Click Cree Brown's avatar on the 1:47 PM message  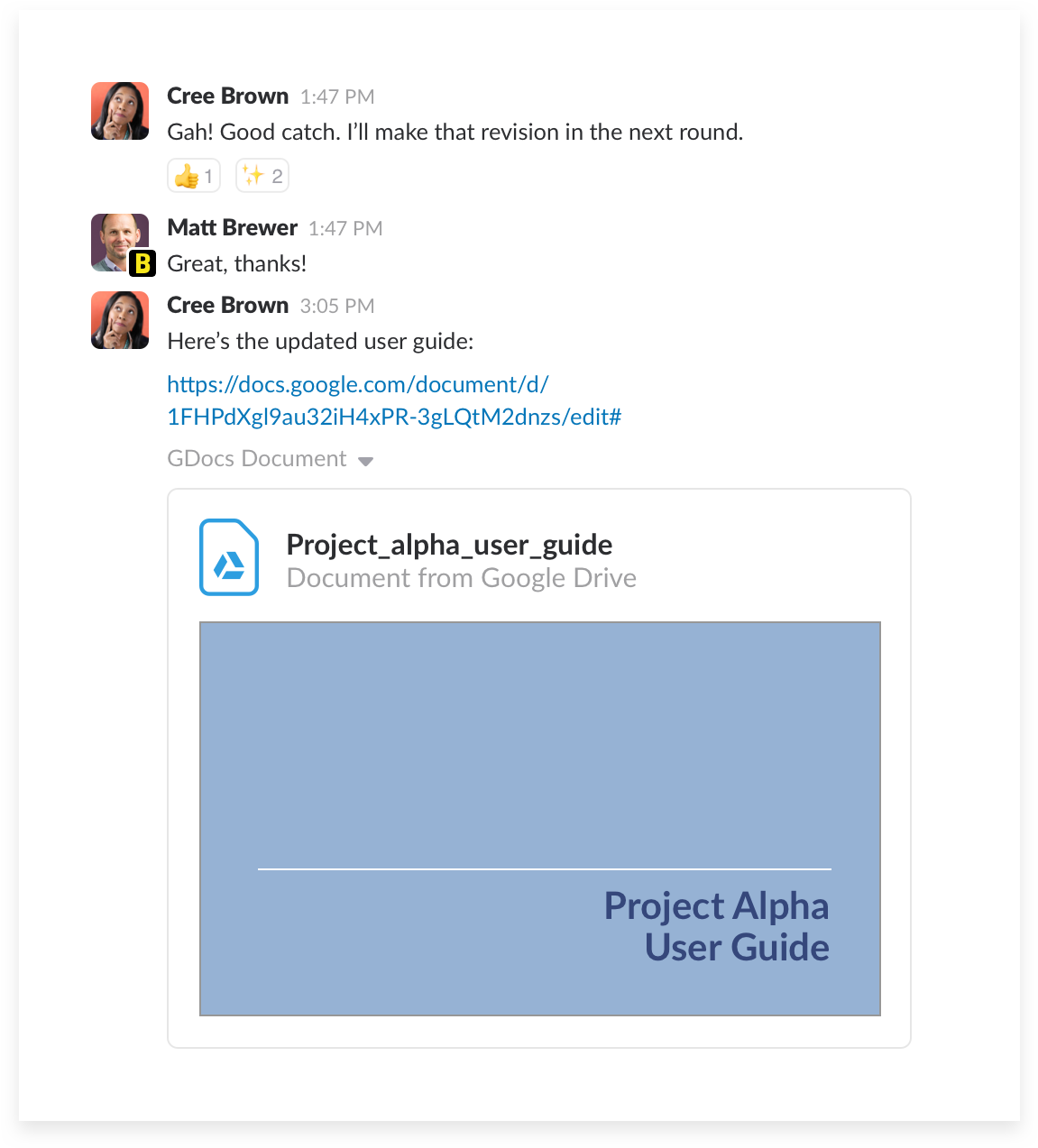pyautogui.click(x=120, y=111)
